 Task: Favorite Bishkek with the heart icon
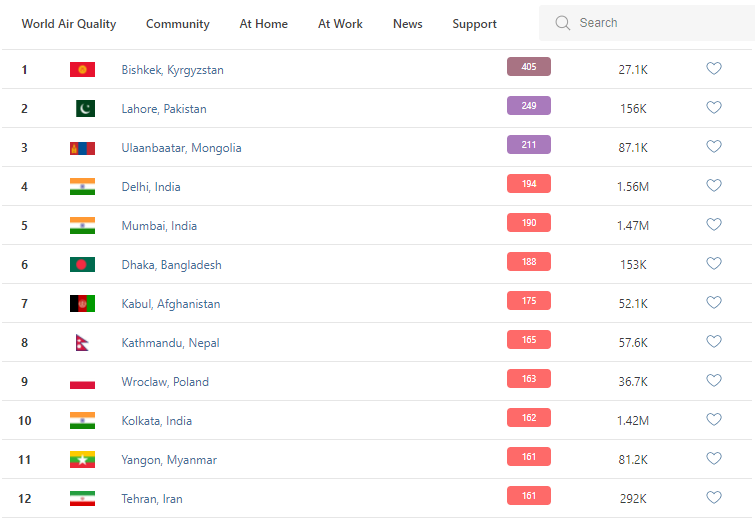pos(714,69)
